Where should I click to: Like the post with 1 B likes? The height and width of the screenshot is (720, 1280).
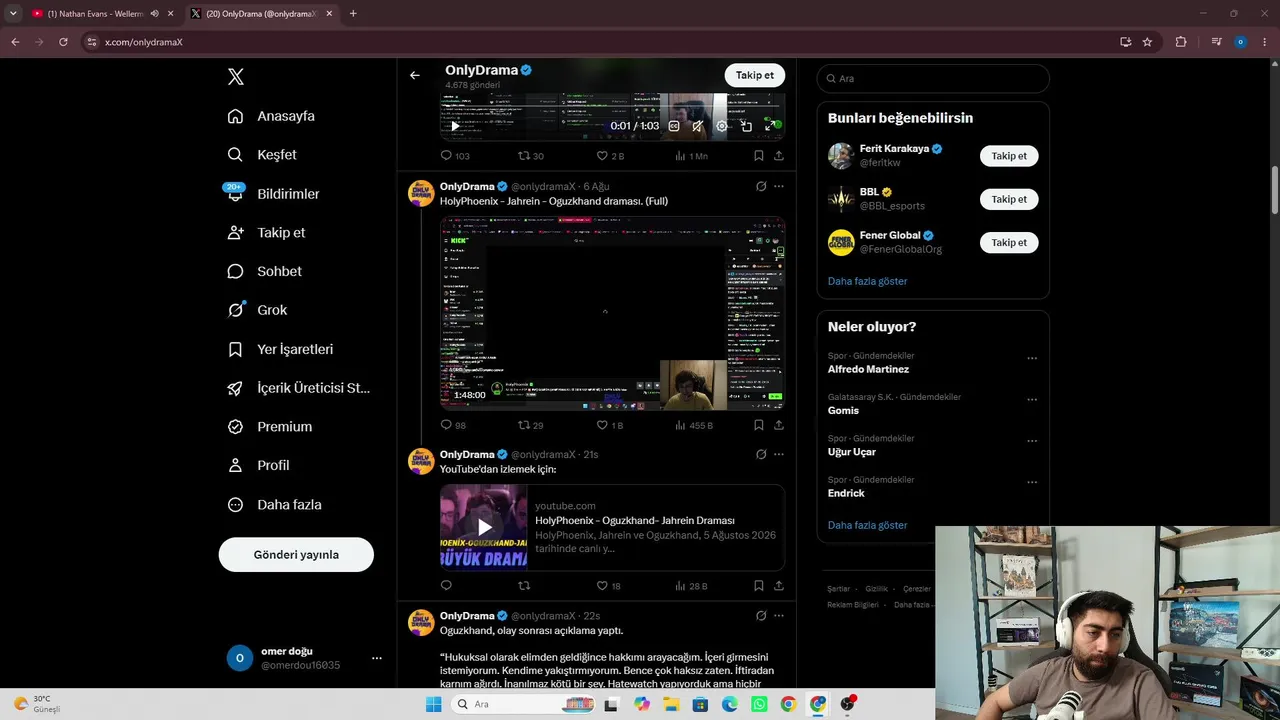610,425
